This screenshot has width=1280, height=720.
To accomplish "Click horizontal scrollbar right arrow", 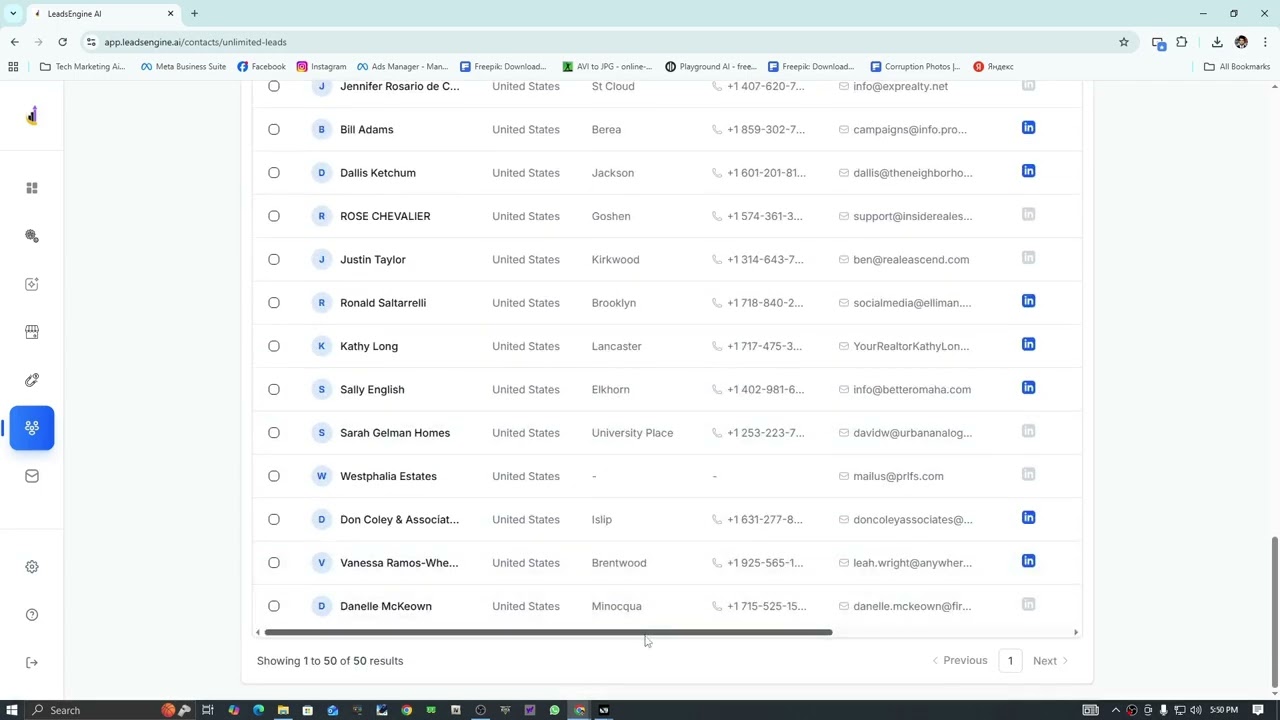I will (x=1076, y=632).
